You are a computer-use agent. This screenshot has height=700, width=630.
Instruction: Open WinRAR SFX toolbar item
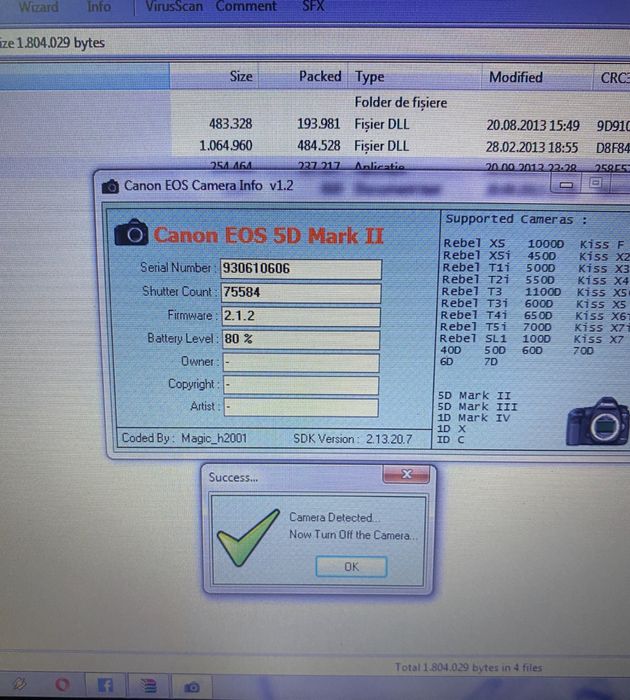click(x=313, y=6)
